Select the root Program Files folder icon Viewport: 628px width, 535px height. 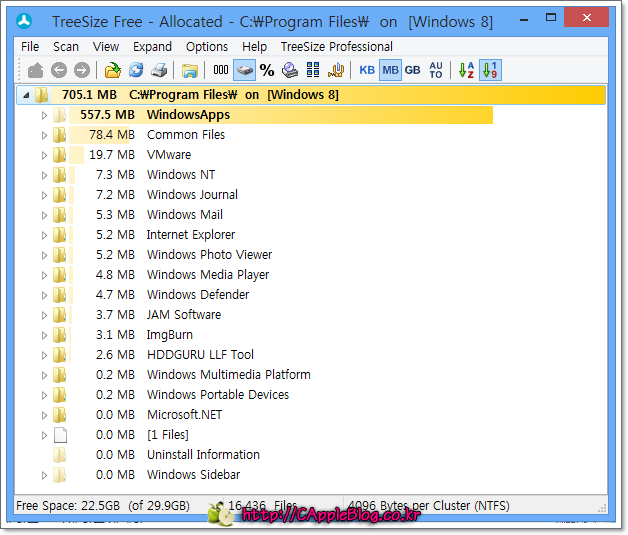tap(42, 95)
